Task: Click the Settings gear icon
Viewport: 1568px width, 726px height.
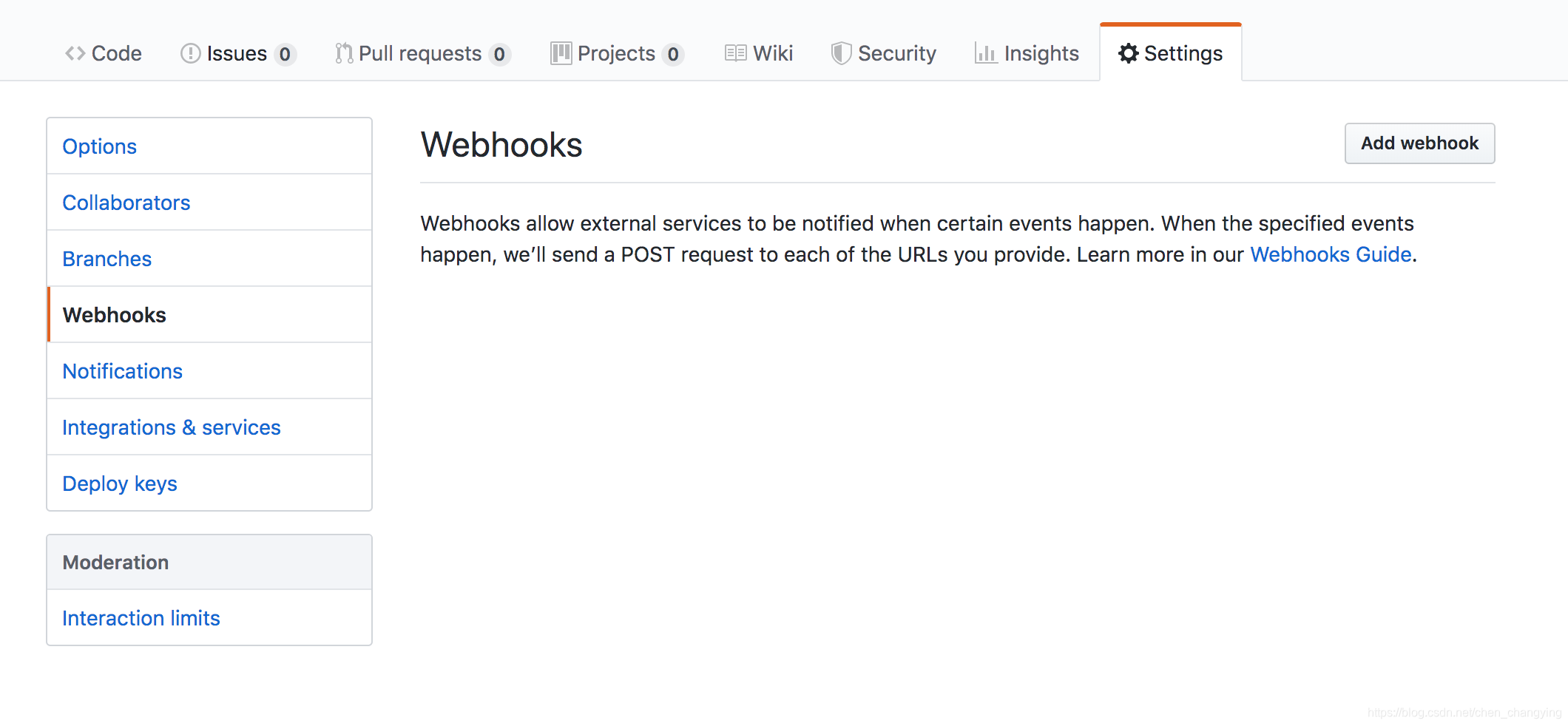Action: [1128, 53]
